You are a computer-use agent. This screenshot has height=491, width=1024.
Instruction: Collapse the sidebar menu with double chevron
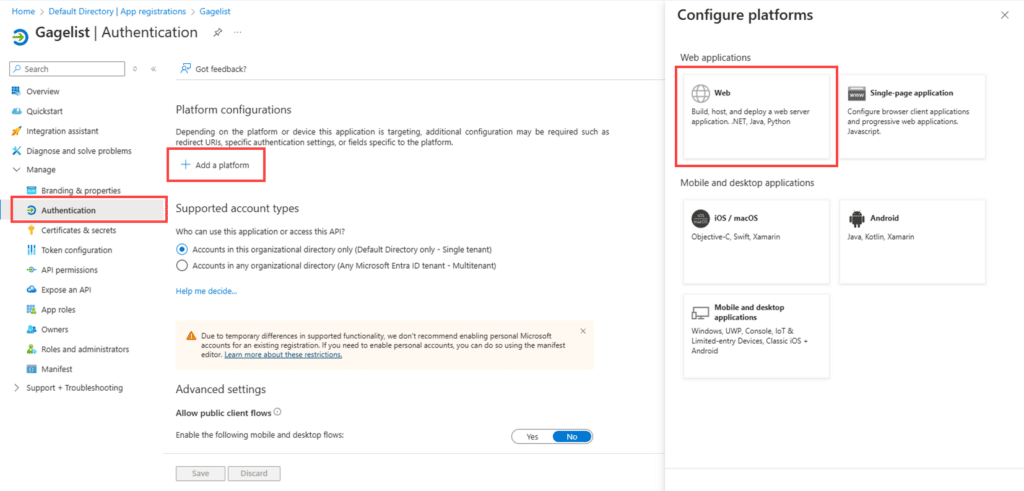click(153, 69)
